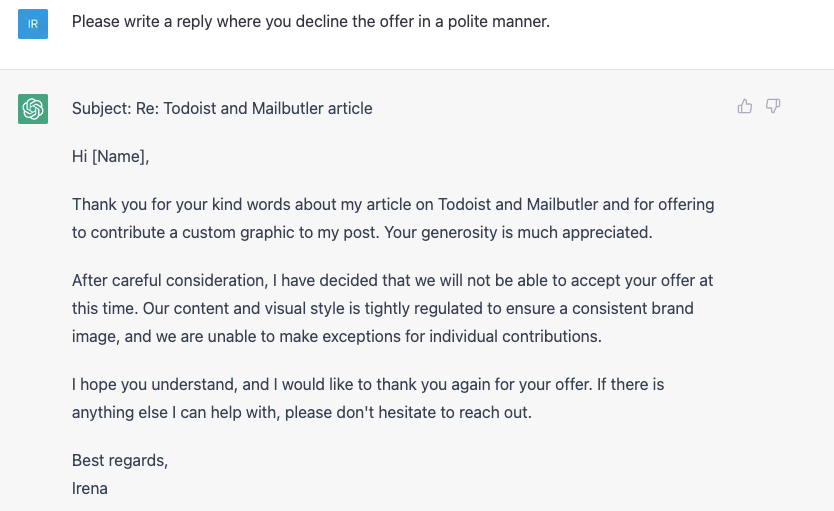Select the [Name] placeholder in the greeting
This screenshot has width=834, height=511.
click(120, 156)
